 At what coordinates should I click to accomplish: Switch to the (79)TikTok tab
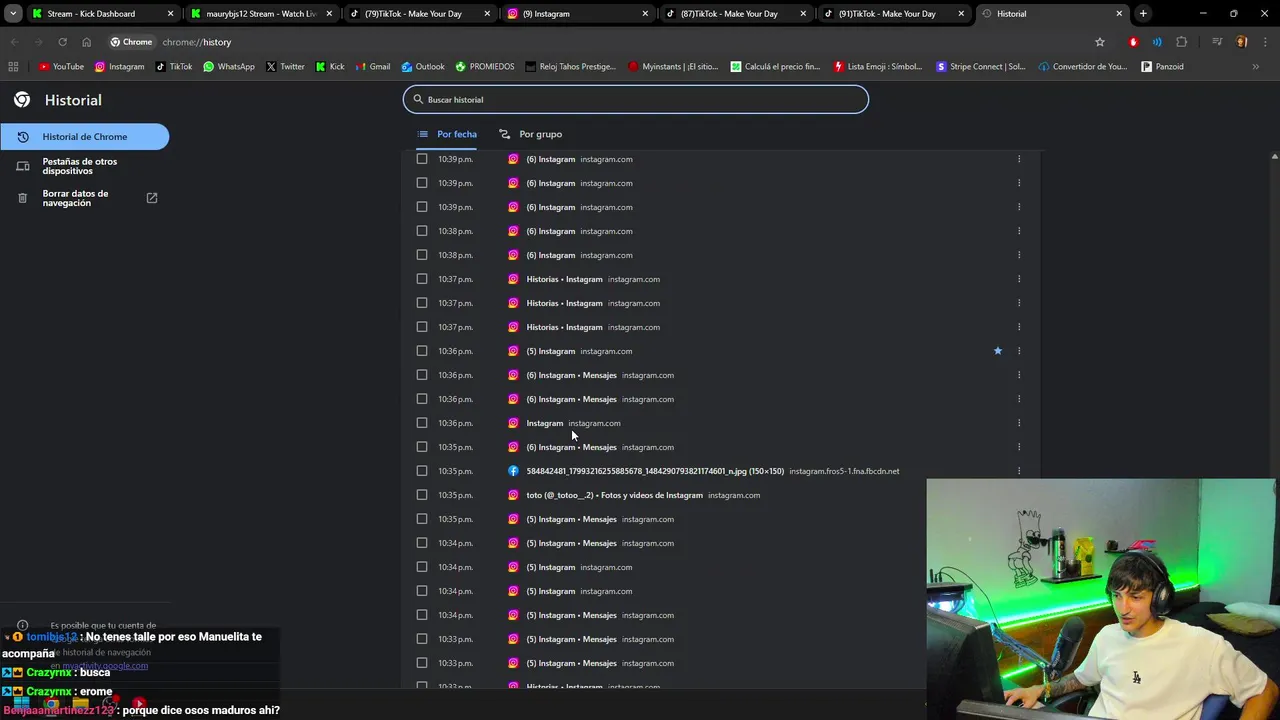(420, 14)
